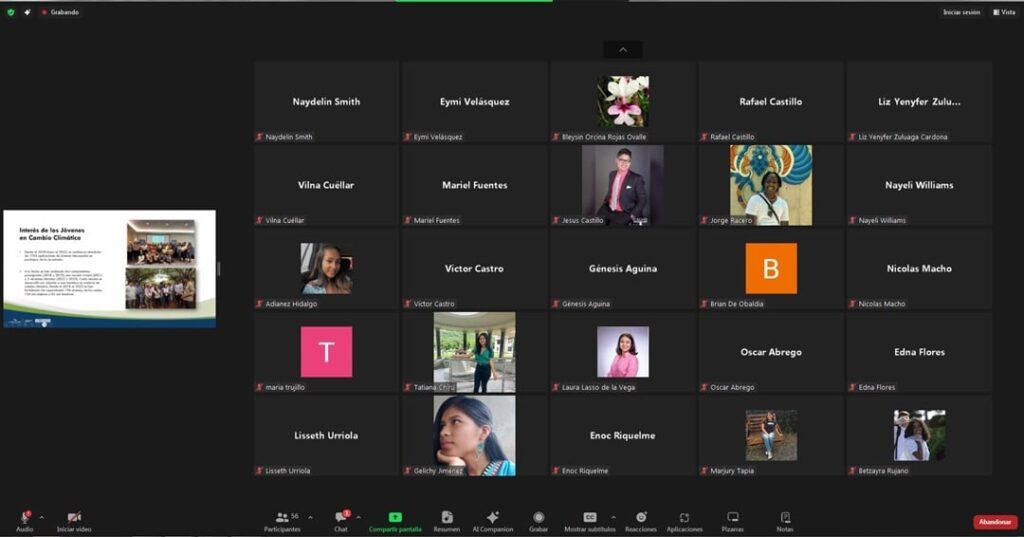Image resolution: width=1024 pixels, height=537 pixels.
Task: Expand the options arrow beside Chat
Action: click(x=358, y=517)
